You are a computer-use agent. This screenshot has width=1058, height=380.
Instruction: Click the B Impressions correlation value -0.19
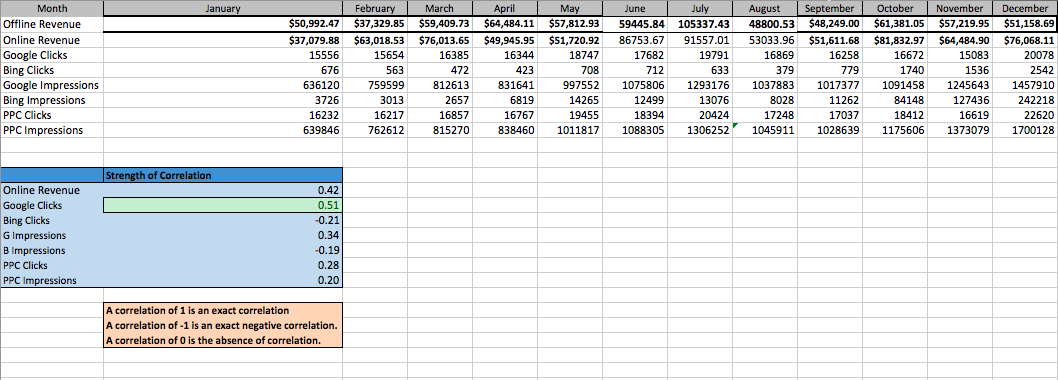tap(223, 250)
